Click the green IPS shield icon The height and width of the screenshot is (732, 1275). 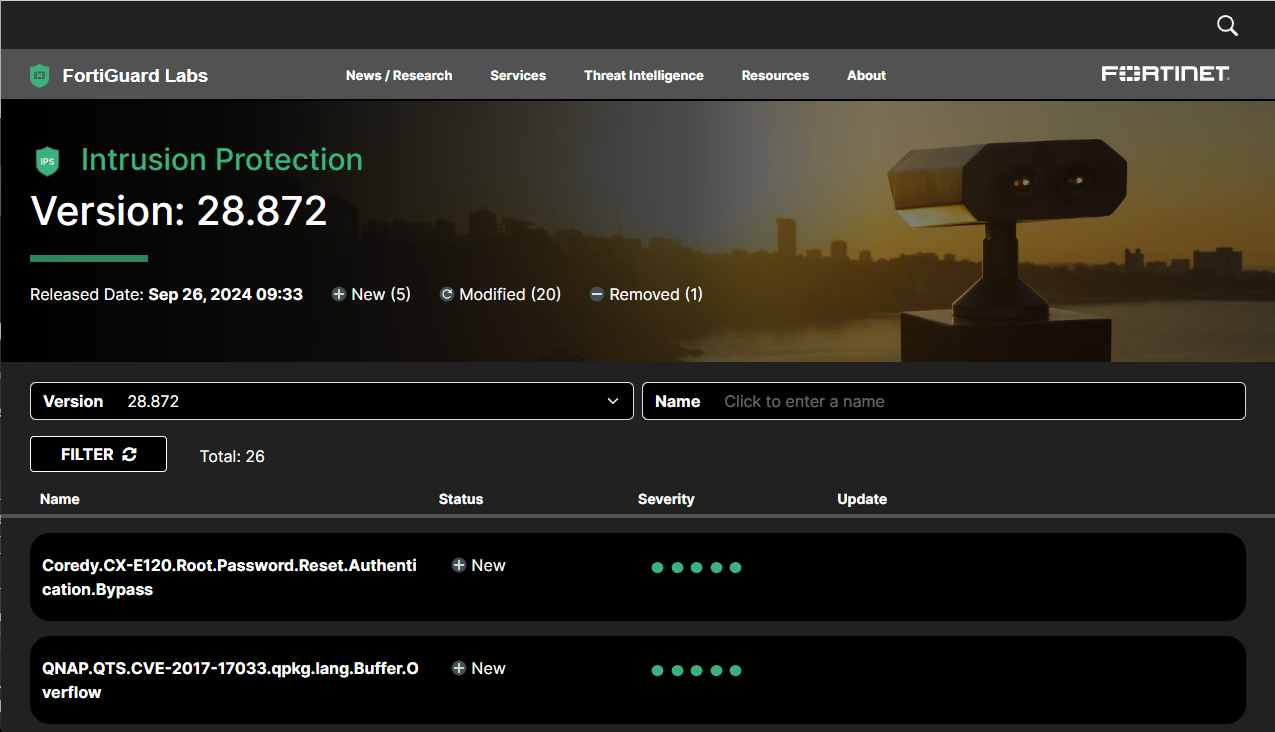click(x=47, y=160)
